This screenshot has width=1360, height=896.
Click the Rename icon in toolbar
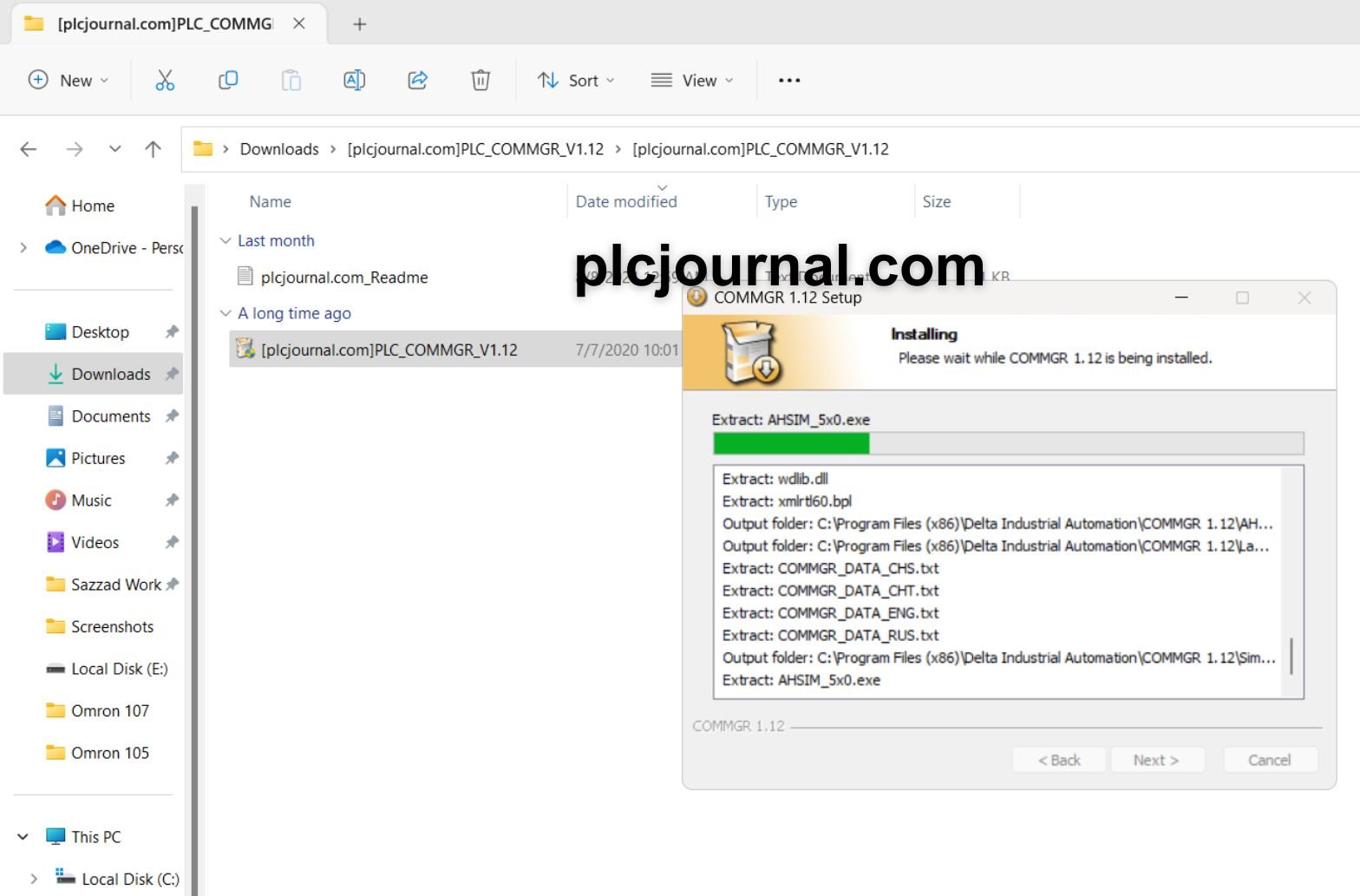tap(355, 81)
